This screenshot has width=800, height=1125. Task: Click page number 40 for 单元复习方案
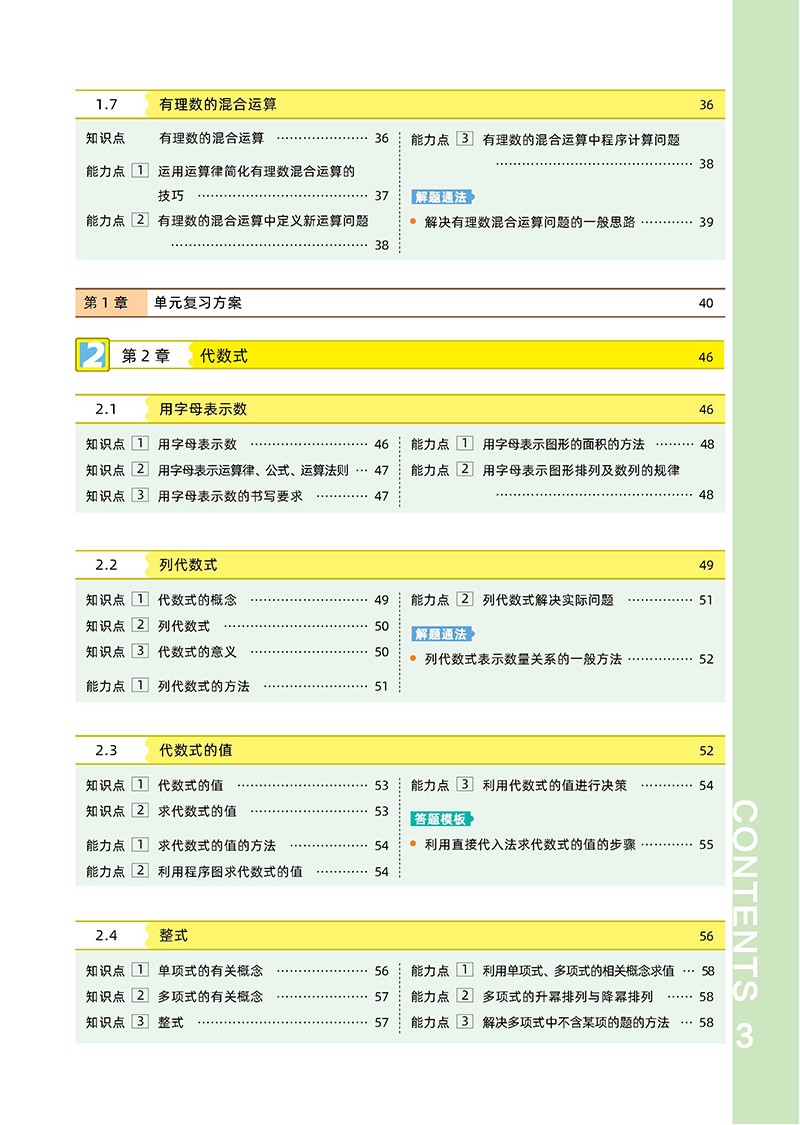coord(706,304)
